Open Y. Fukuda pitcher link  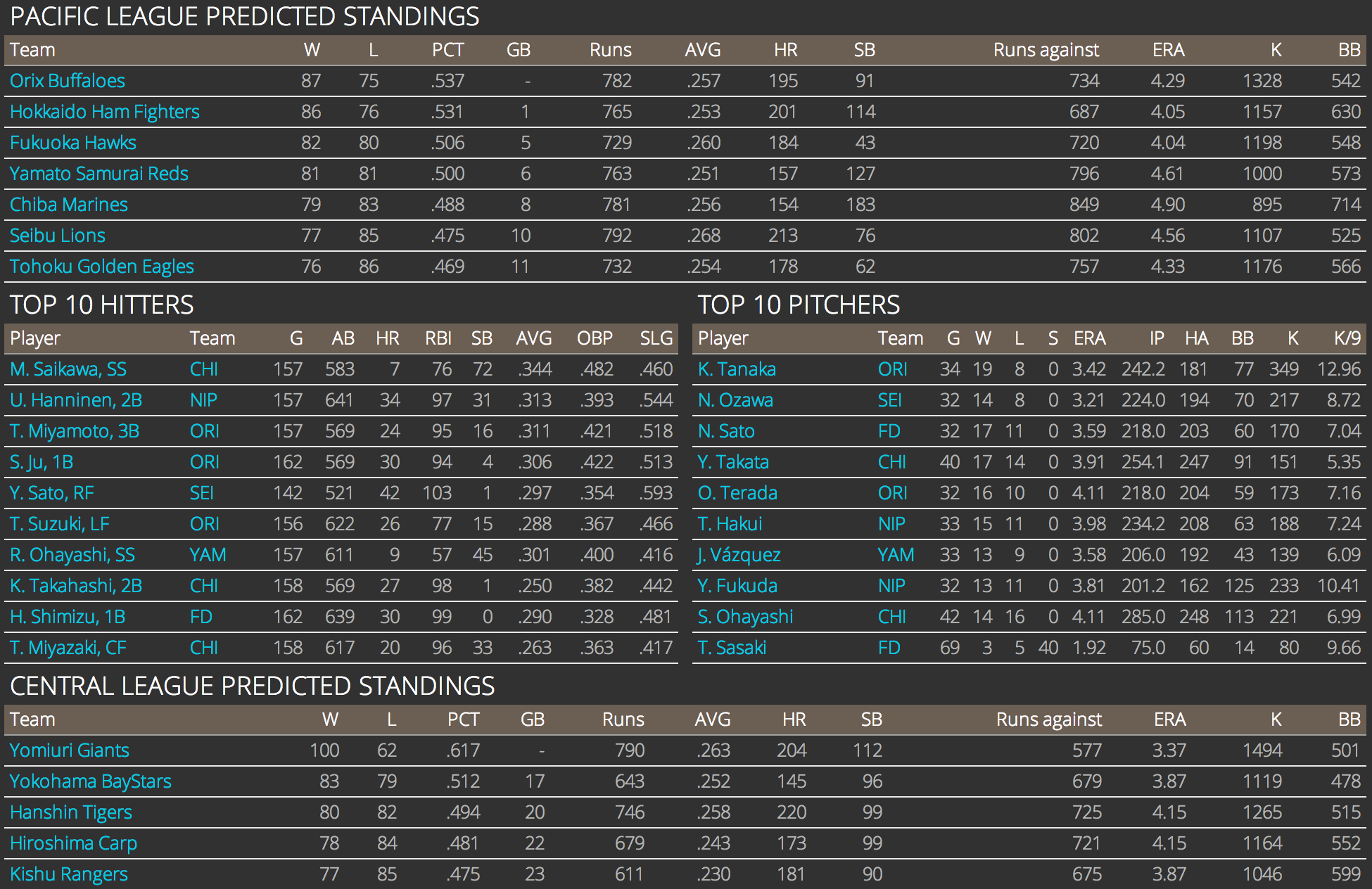tap(737, 586)
